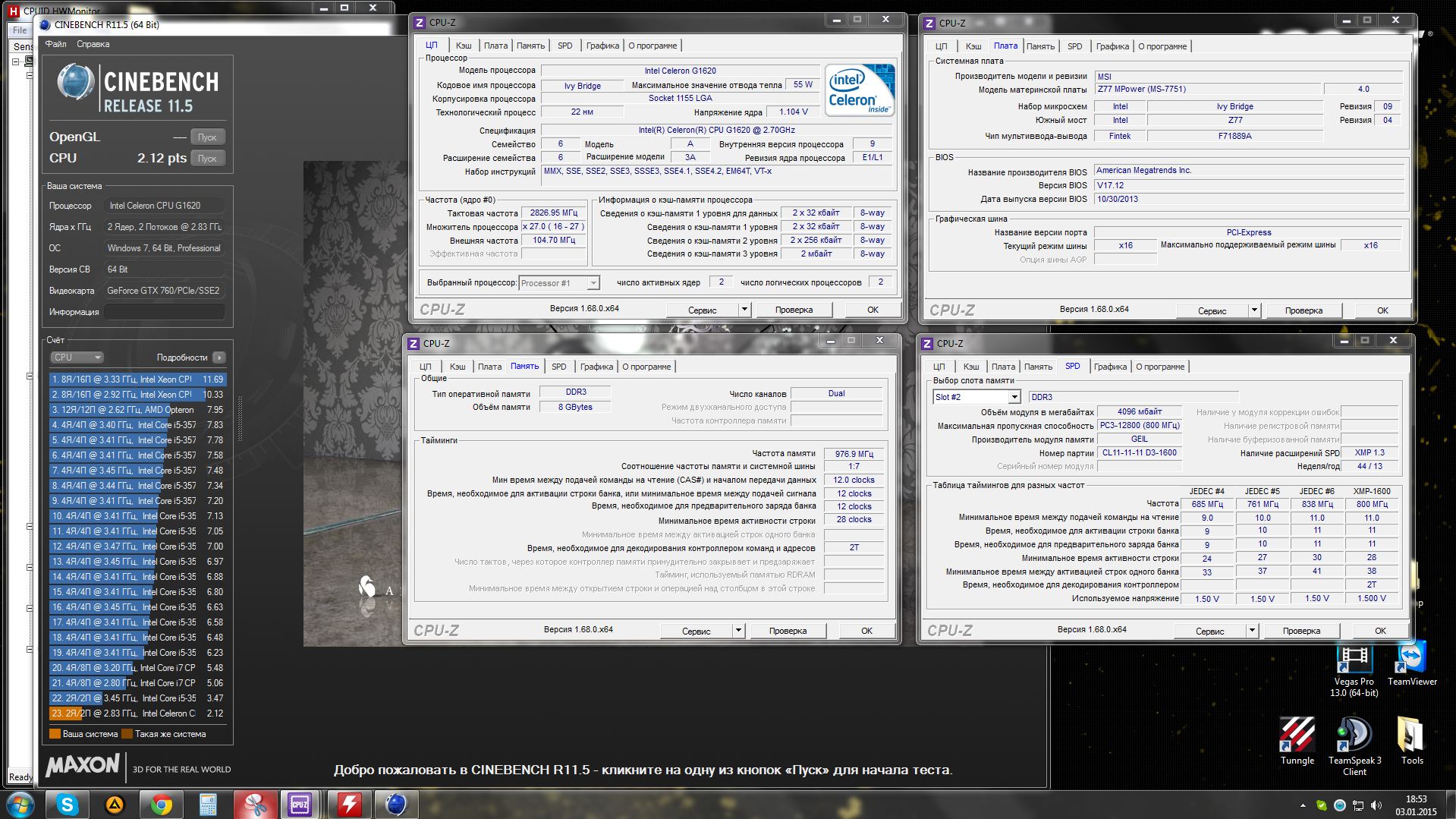
Task: Open the Windows Start menu orb
Action: (20, 804)
